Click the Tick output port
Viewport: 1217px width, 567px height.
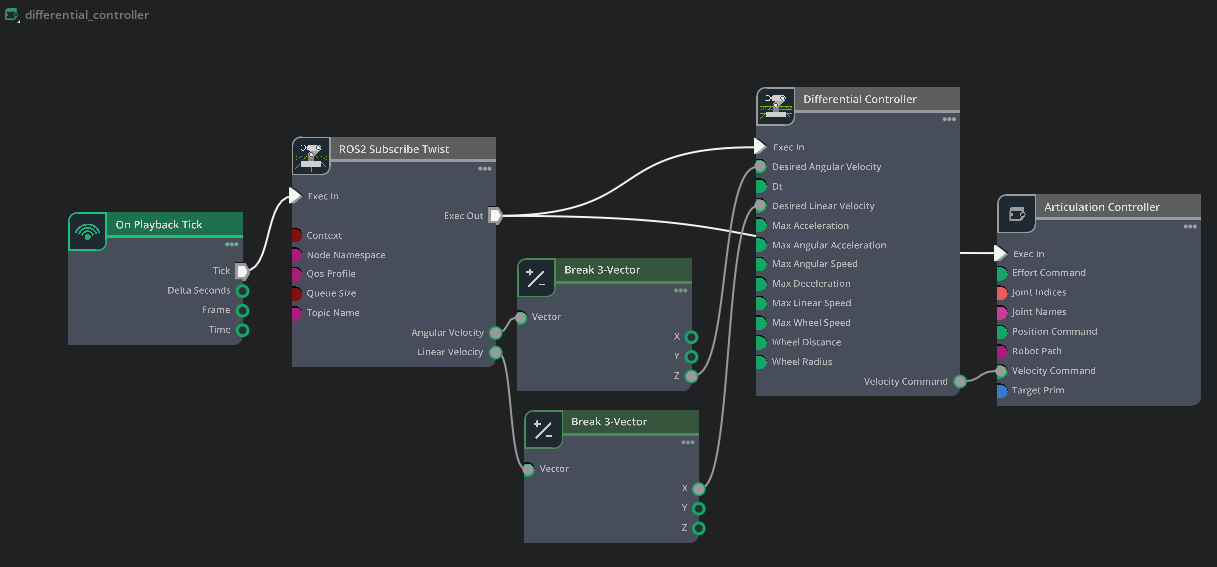tap(242, 271)
